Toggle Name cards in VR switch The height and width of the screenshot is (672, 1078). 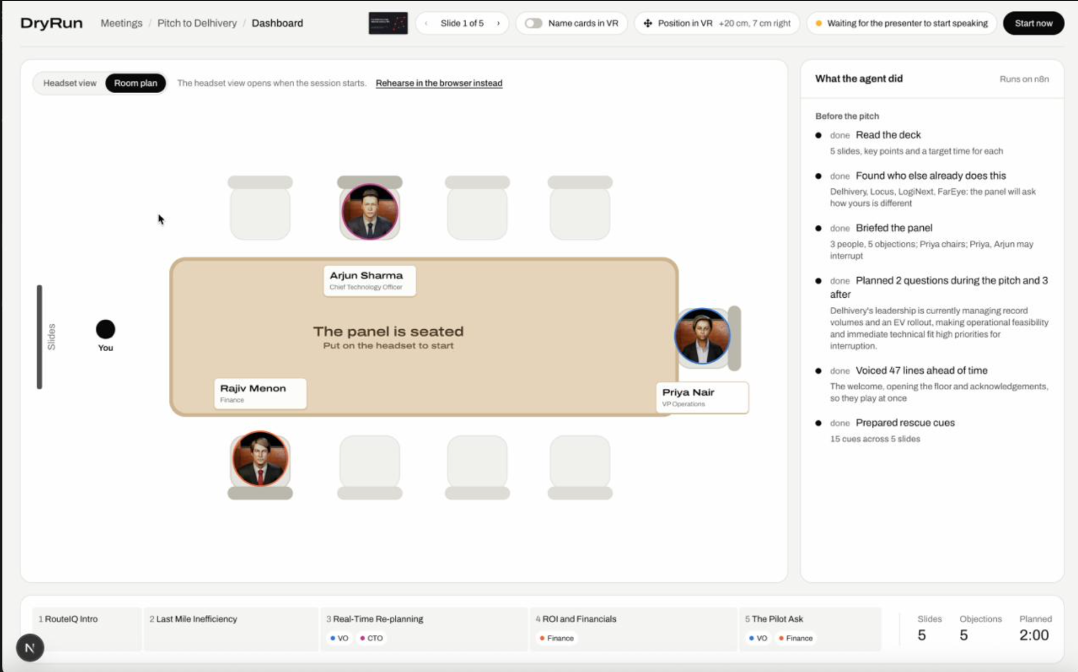tap(534, 23)
